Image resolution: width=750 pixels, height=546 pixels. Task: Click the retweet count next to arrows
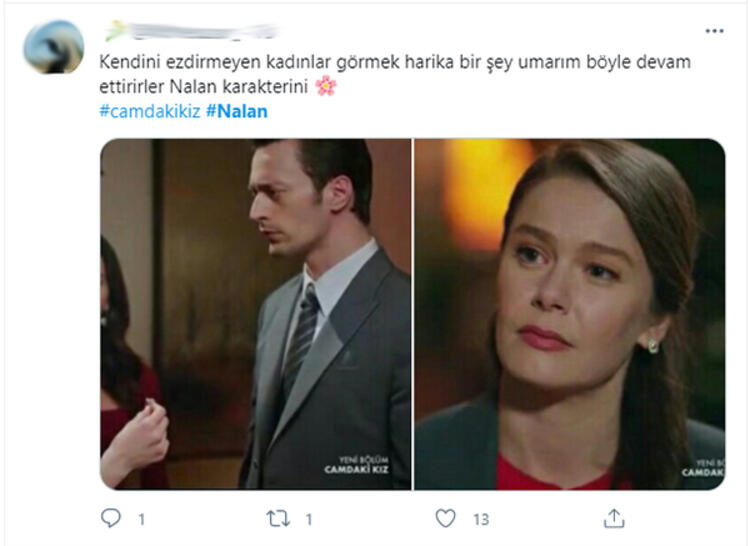[309, 519]
